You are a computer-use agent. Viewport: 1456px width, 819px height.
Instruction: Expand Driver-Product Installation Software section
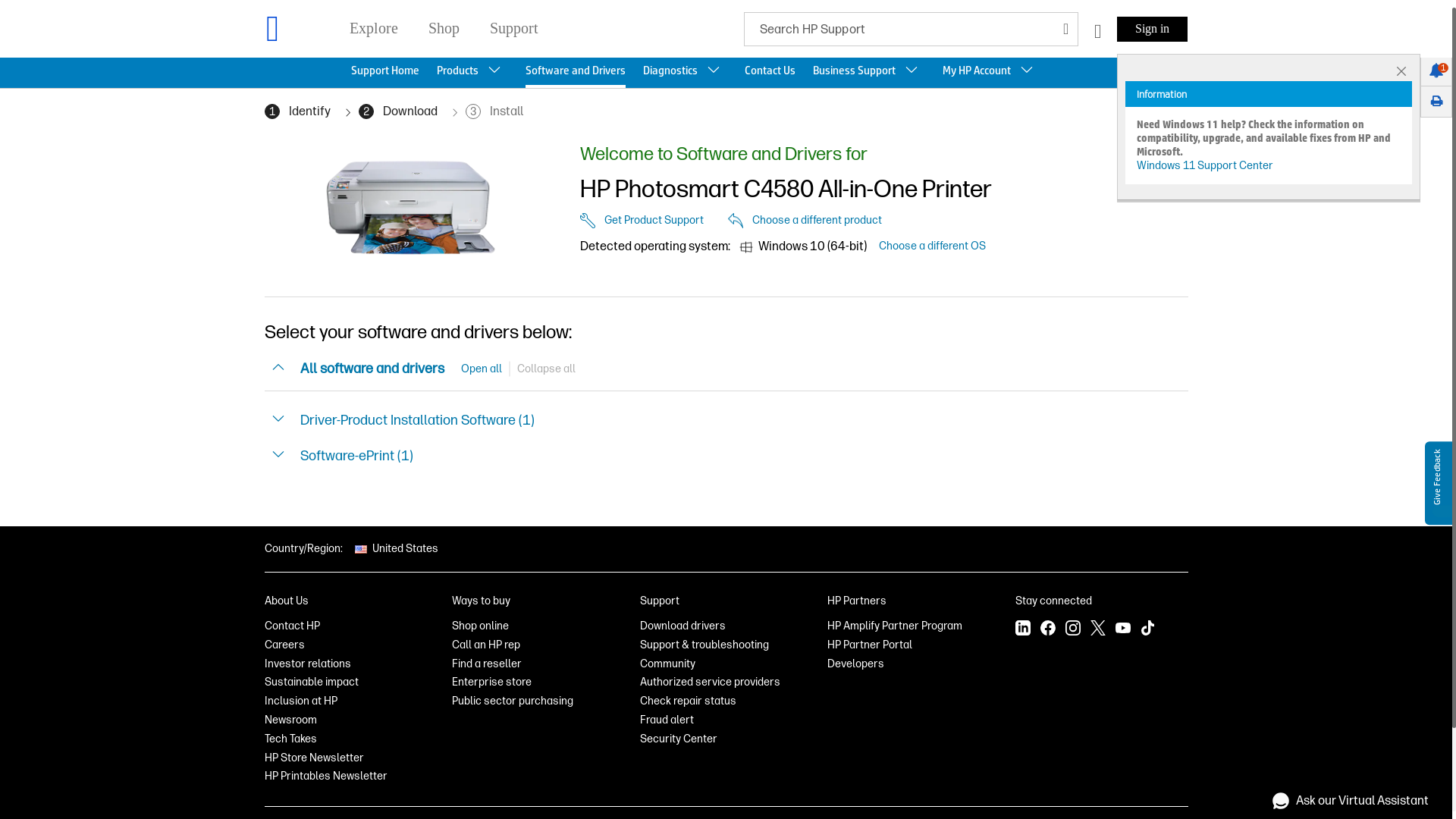(278, 419)
